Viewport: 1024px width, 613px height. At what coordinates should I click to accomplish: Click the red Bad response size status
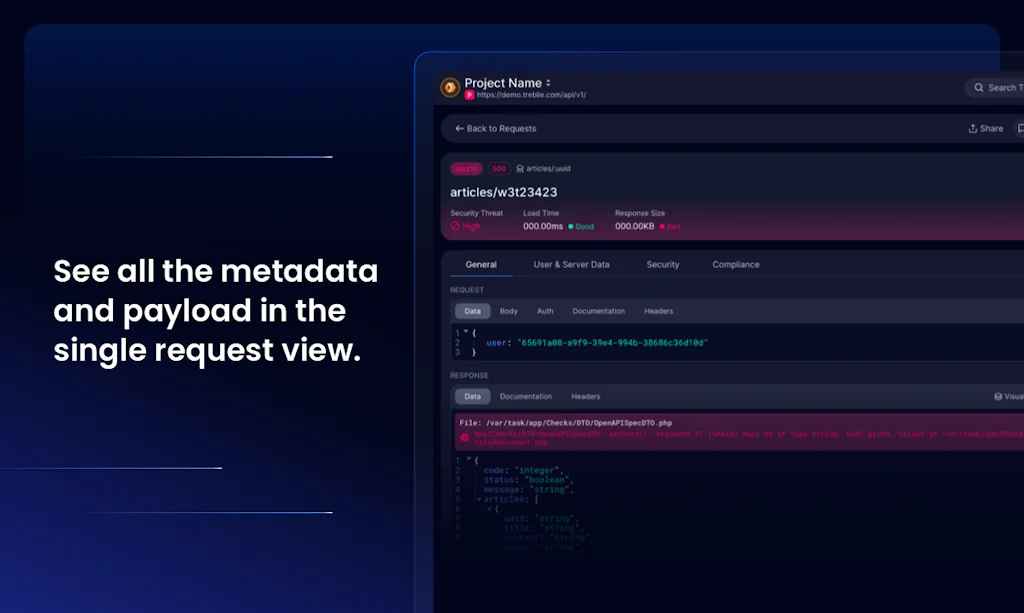(x=670, y=227)
